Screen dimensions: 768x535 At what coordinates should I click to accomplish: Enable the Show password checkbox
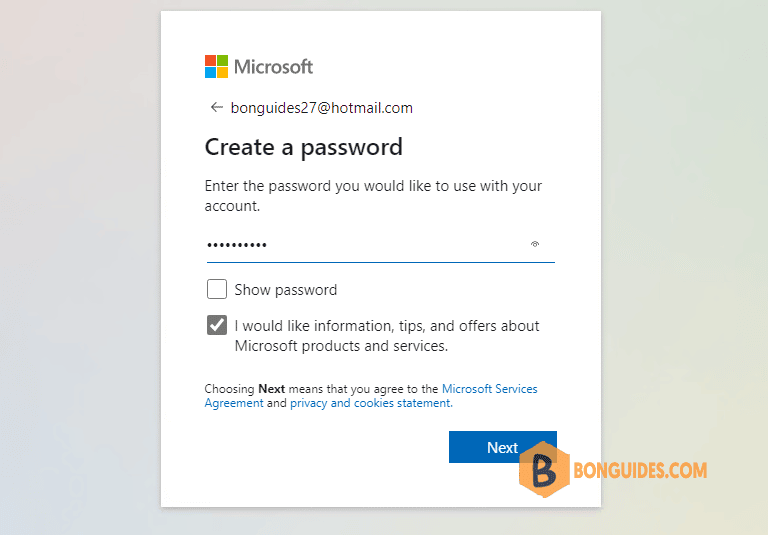pos(217,289)
